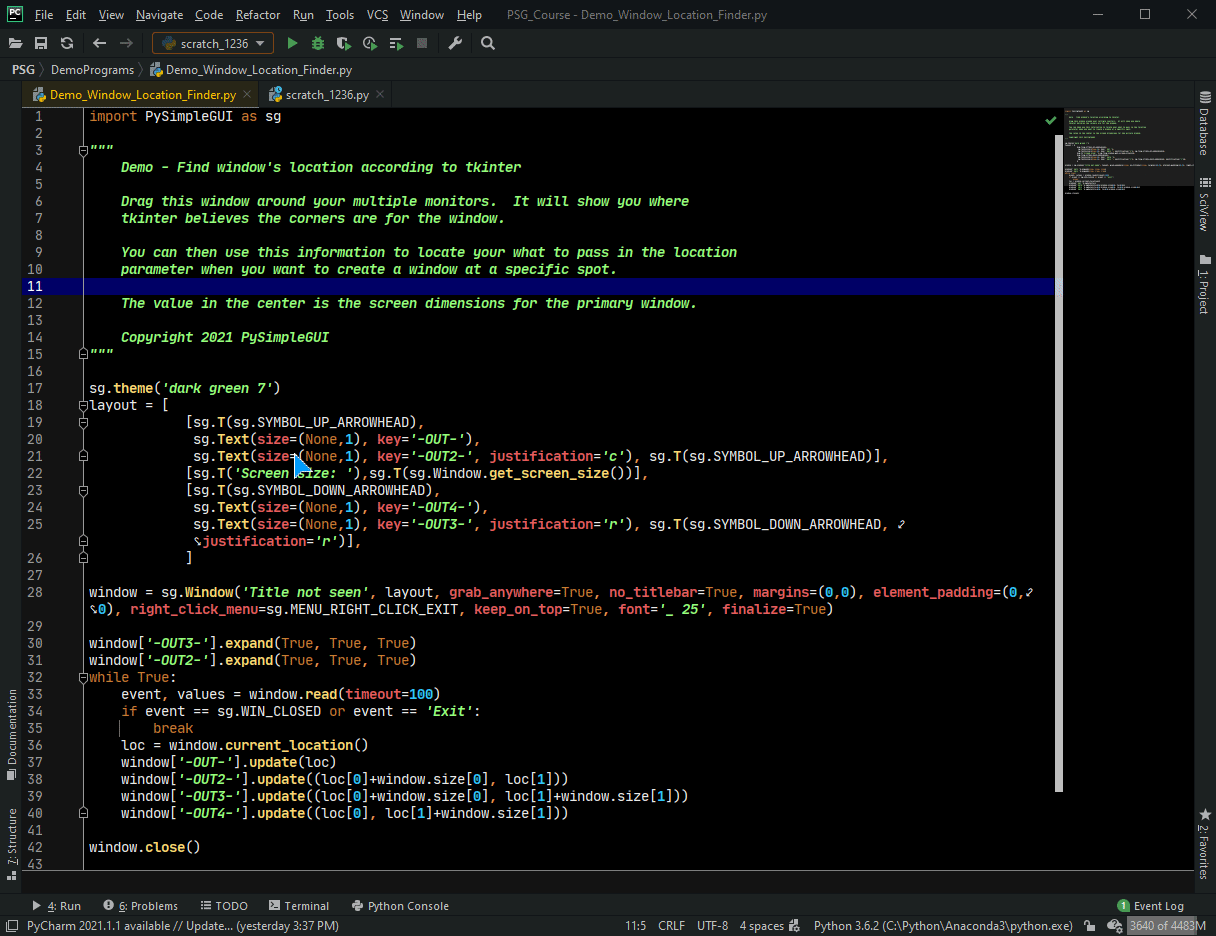This screenshot has width=1216, height=936.
Task: Open the Python Console panel
Action: (x=400, y=906)
